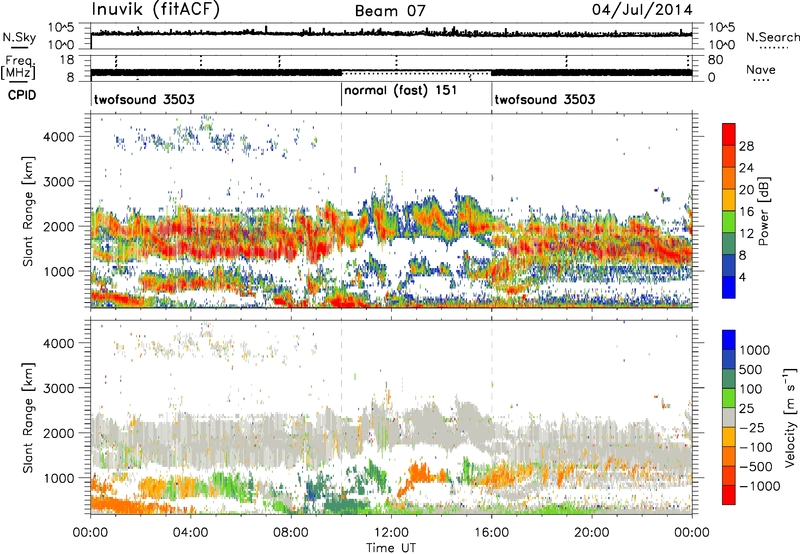Select the "Velocity [m s⁻¹]" colorbar title

[790, 417]
